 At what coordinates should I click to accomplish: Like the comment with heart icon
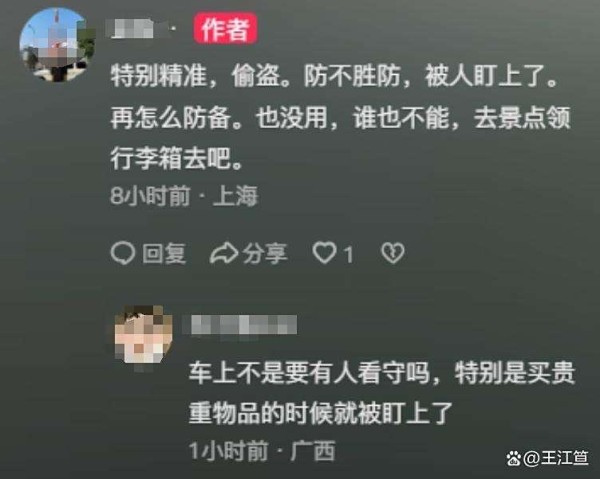[324, 253]
